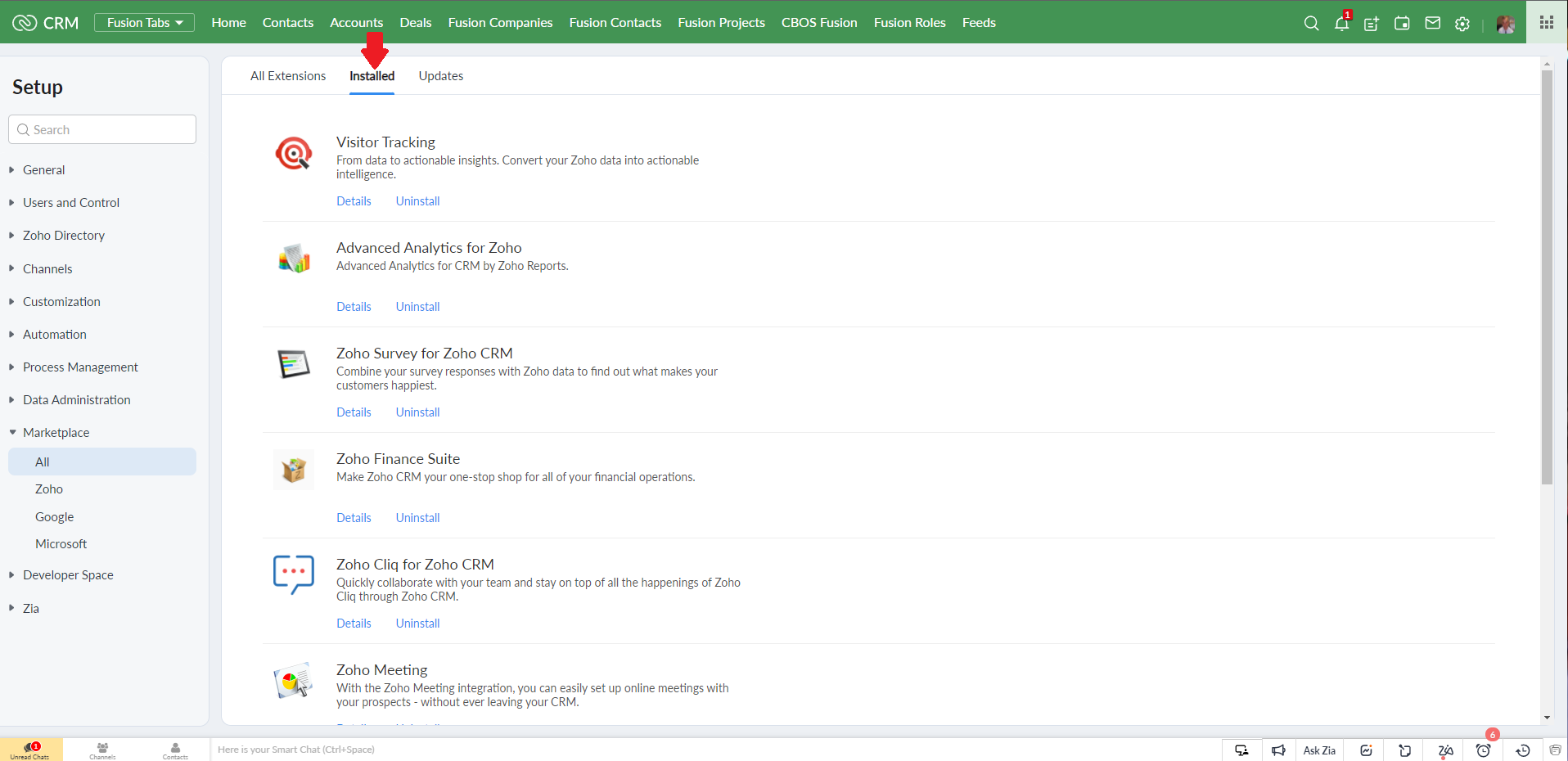Image resolution: width=1568 pixels, height=761 pixels.
Task: Click the megaphone announcements icon
Action: tap(1278, 750)
